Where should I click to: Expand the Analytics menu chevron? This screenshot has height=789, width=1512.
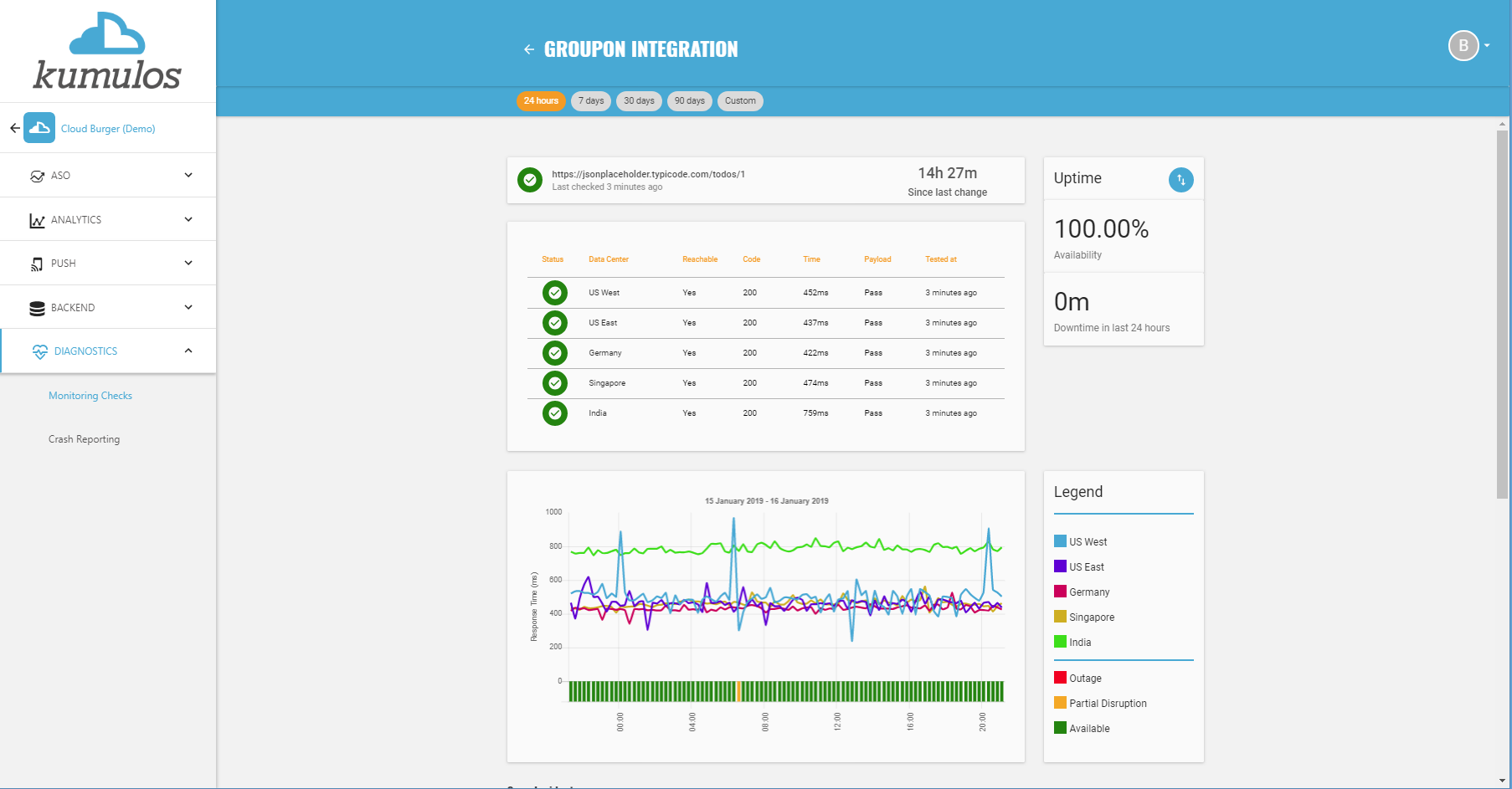pos(188,219)
